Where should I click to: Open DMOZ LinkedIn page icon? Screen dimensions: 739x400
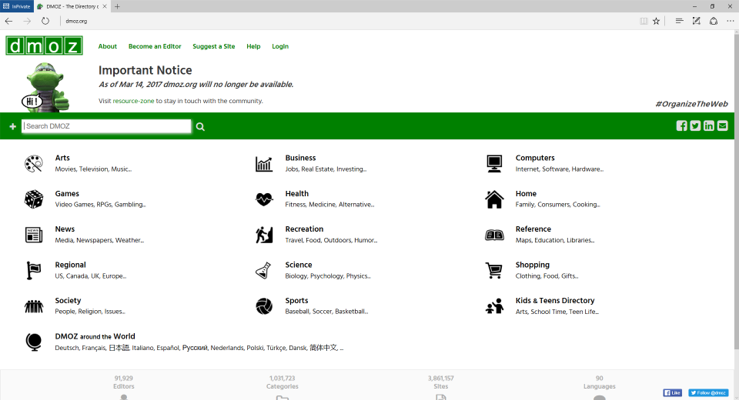[709, 126]
